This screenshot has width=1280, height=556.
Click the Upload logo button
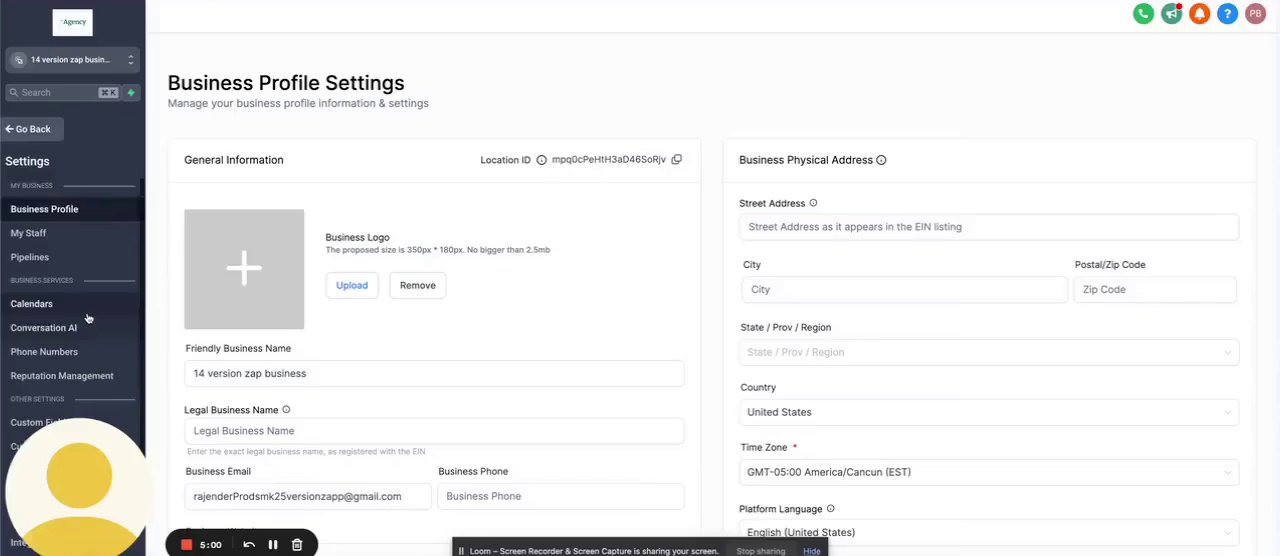pyautogui.click(x=352, y=286)
